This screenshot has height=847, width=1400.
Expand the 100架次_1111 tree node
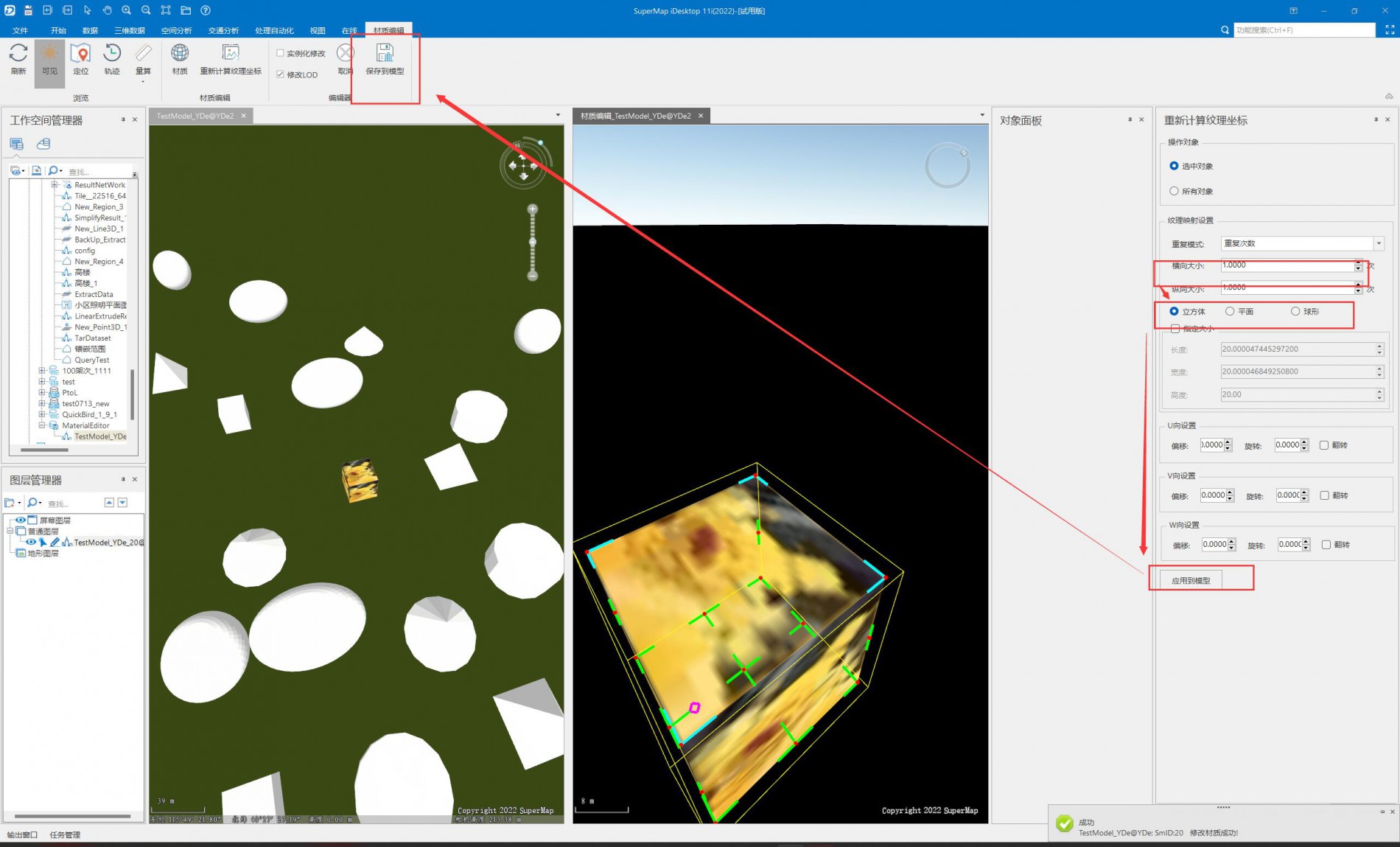tap(42, 371)
